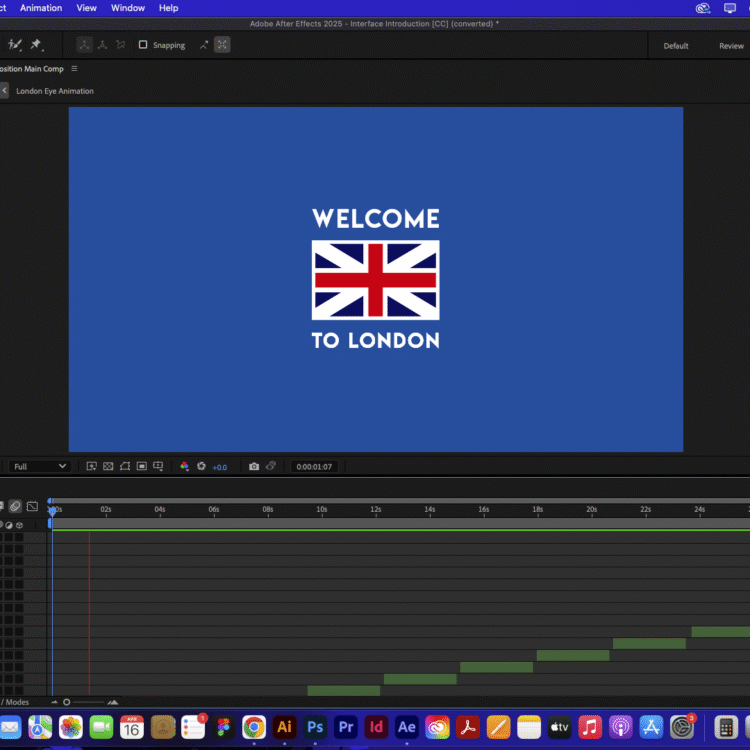Open Figma from the Dock
This screenshot has width=750, height=750.
pos(223,728)
